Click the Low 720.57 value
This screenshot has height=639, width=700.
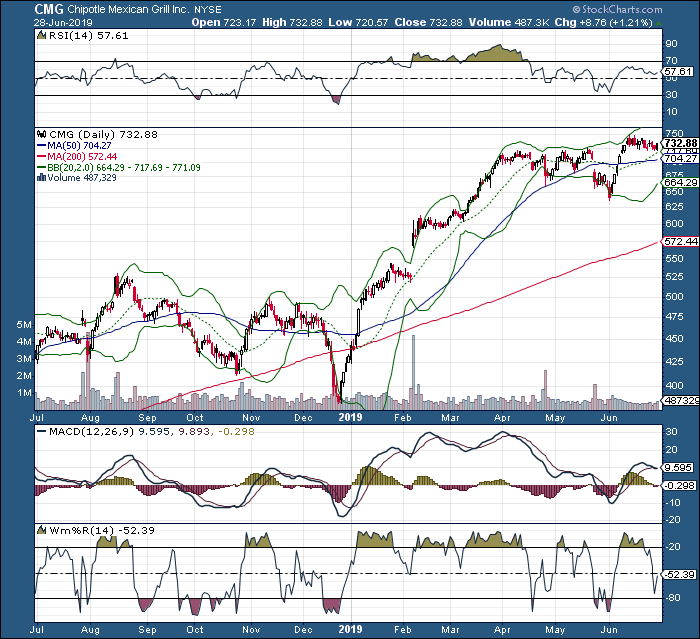[358, 23]
